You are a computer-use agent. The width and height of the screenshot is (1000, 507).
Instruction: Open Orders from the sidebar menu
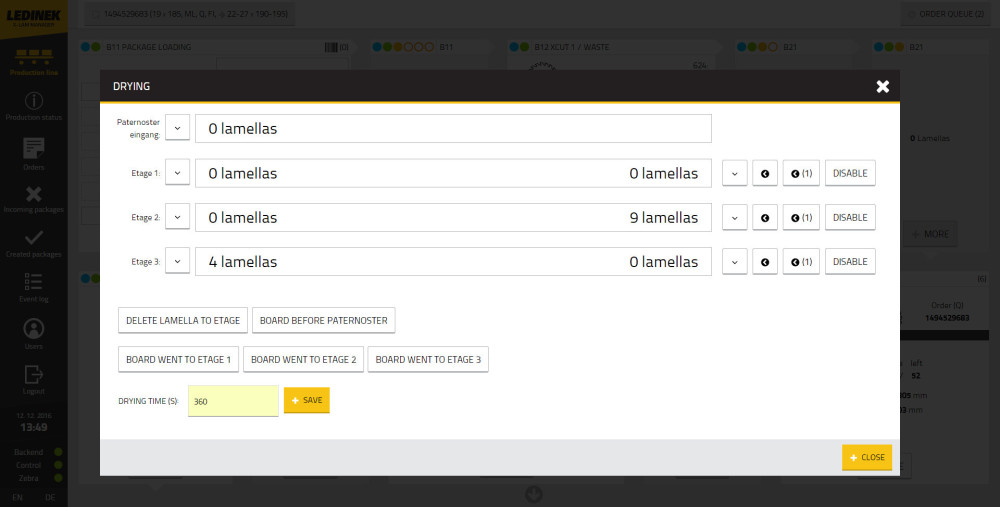click(33, 153)
